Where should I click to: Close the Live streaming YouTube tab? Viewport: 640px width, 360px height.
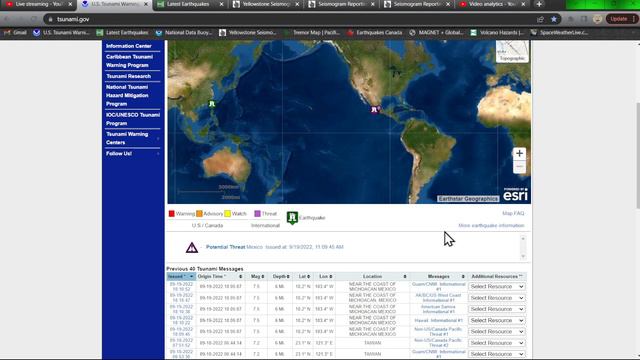tap(70, 4)
